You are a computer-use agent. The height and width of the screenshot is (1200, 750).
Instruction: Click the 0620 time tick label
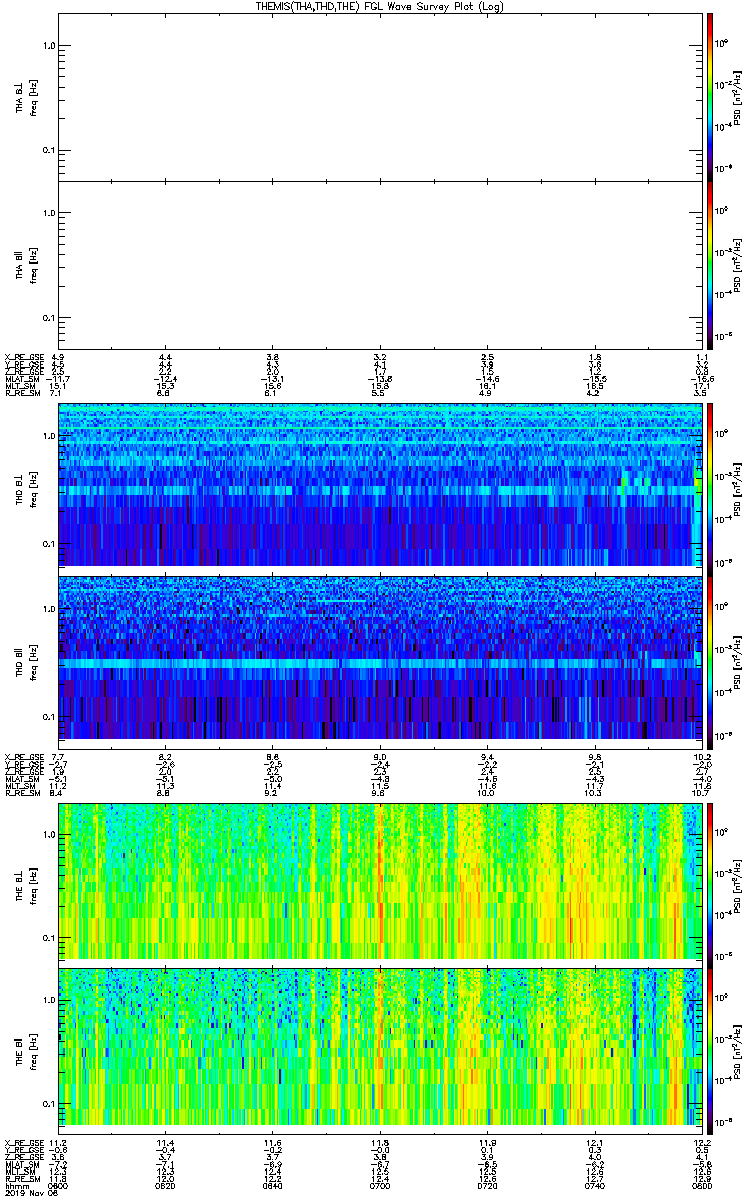pyautogui.click(x=166, y=1185)
